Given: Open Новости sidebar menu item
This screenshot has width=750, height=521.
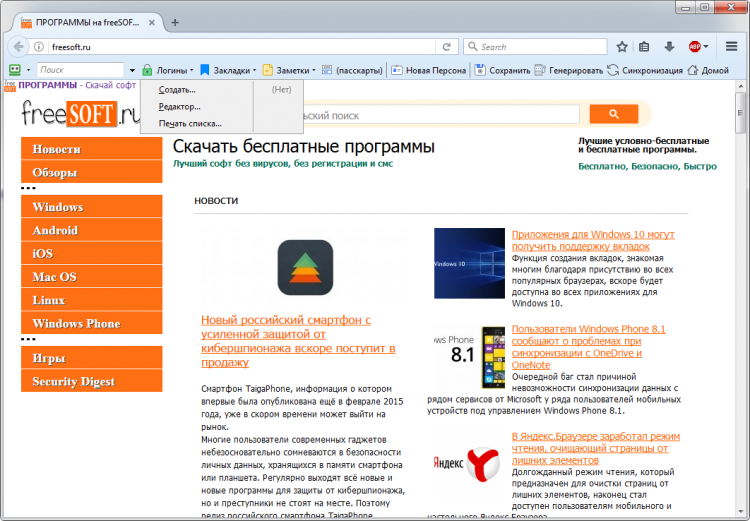Looking at the screenshot, I should [x=91, y=149].
